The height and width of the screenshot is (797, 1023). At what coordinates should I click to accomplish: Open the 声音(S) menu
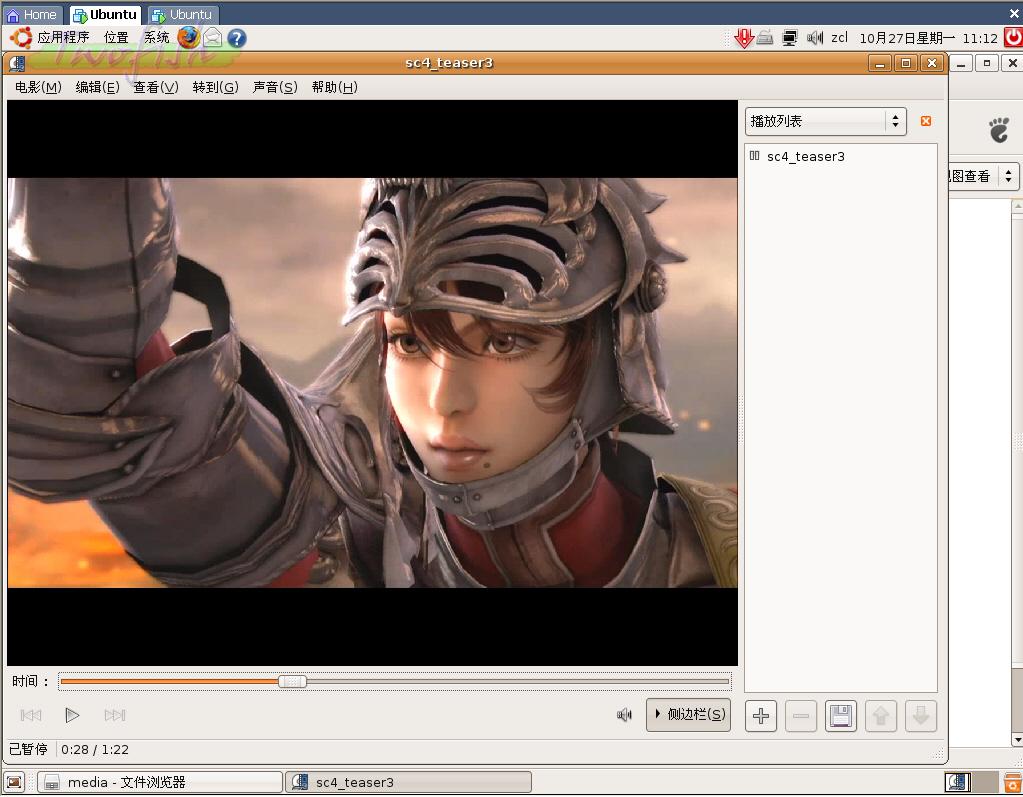click(275, 87)
